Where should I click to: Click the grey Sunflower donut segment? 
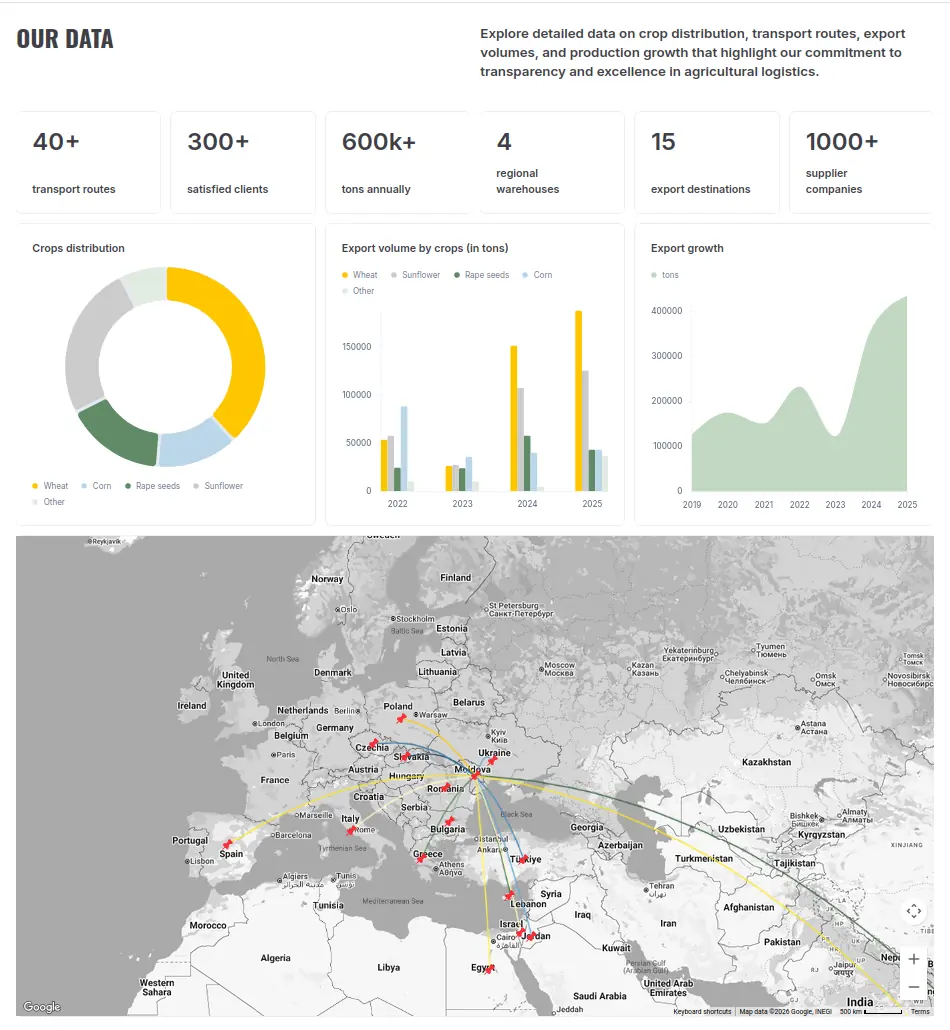[x=89, y=342]
